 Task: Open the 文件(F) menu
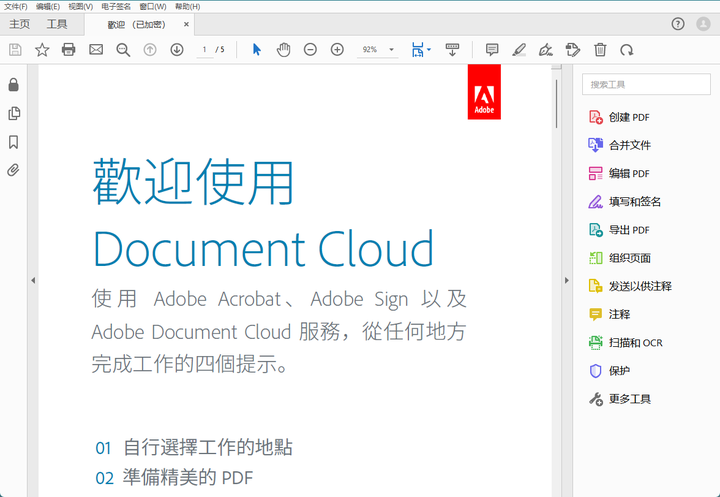point(16,6)
